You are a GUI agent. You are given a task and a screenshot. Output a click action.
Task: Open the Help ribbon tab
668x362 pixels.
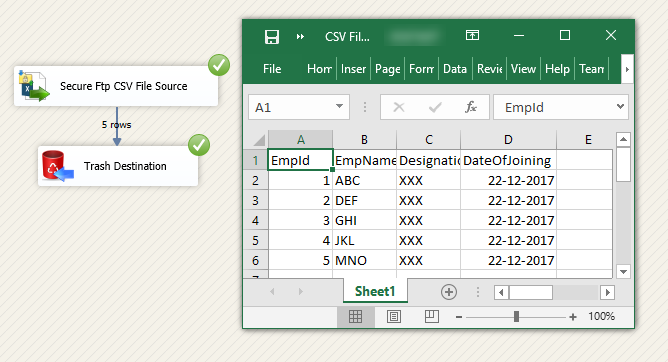557,69
